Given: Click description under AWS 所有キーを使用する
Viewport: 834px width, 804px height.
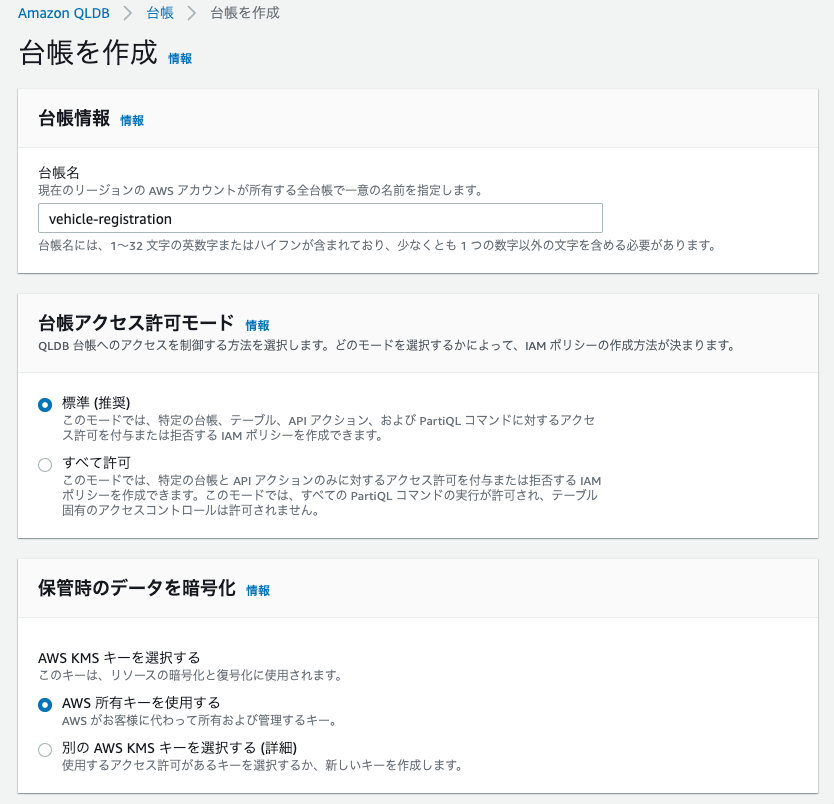Looking at the screenshot, I should click(x=199, y=721).
